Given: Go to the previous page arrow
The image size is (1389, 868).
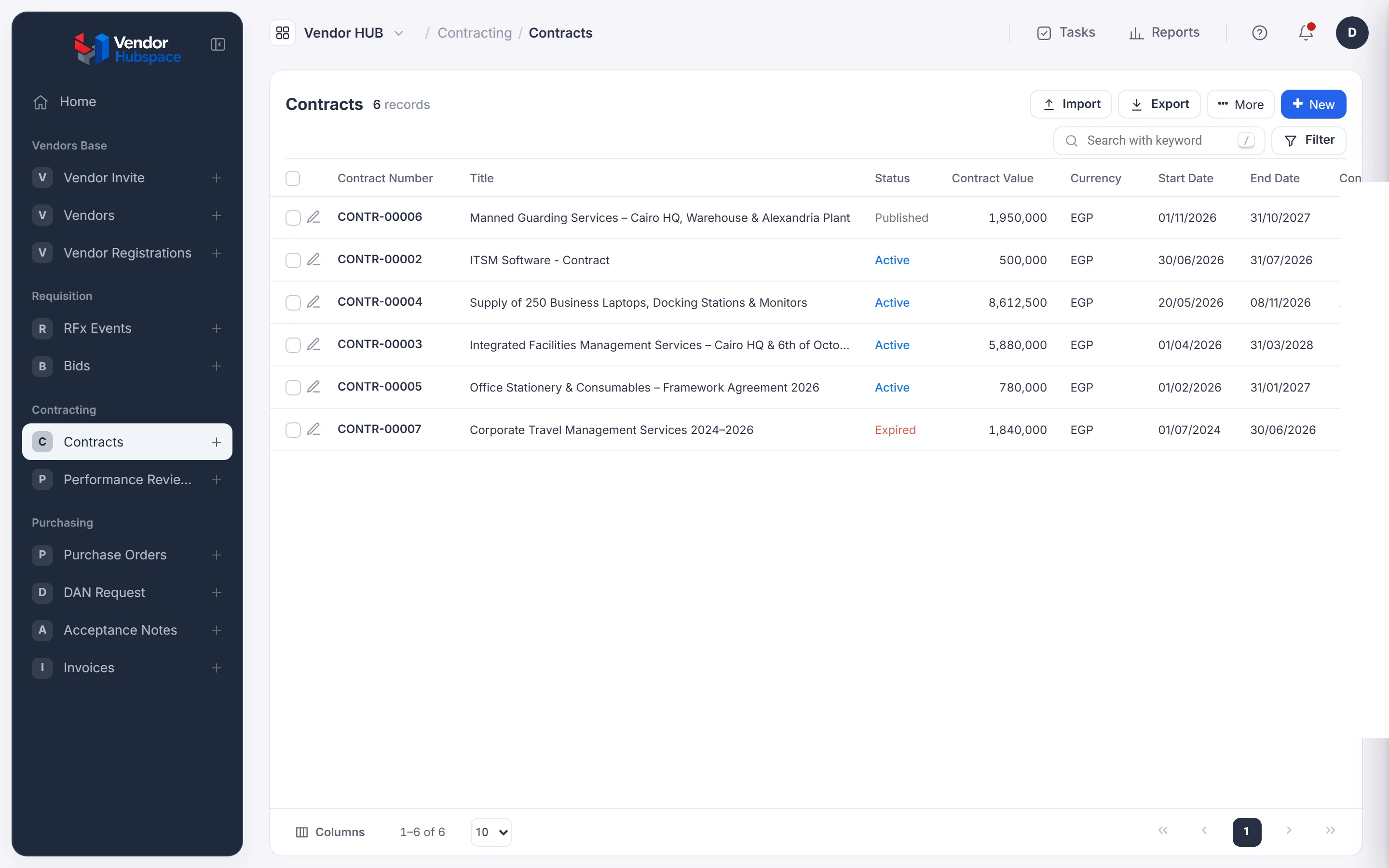Looking at the screenshot, I should (x=1204, y=831).
